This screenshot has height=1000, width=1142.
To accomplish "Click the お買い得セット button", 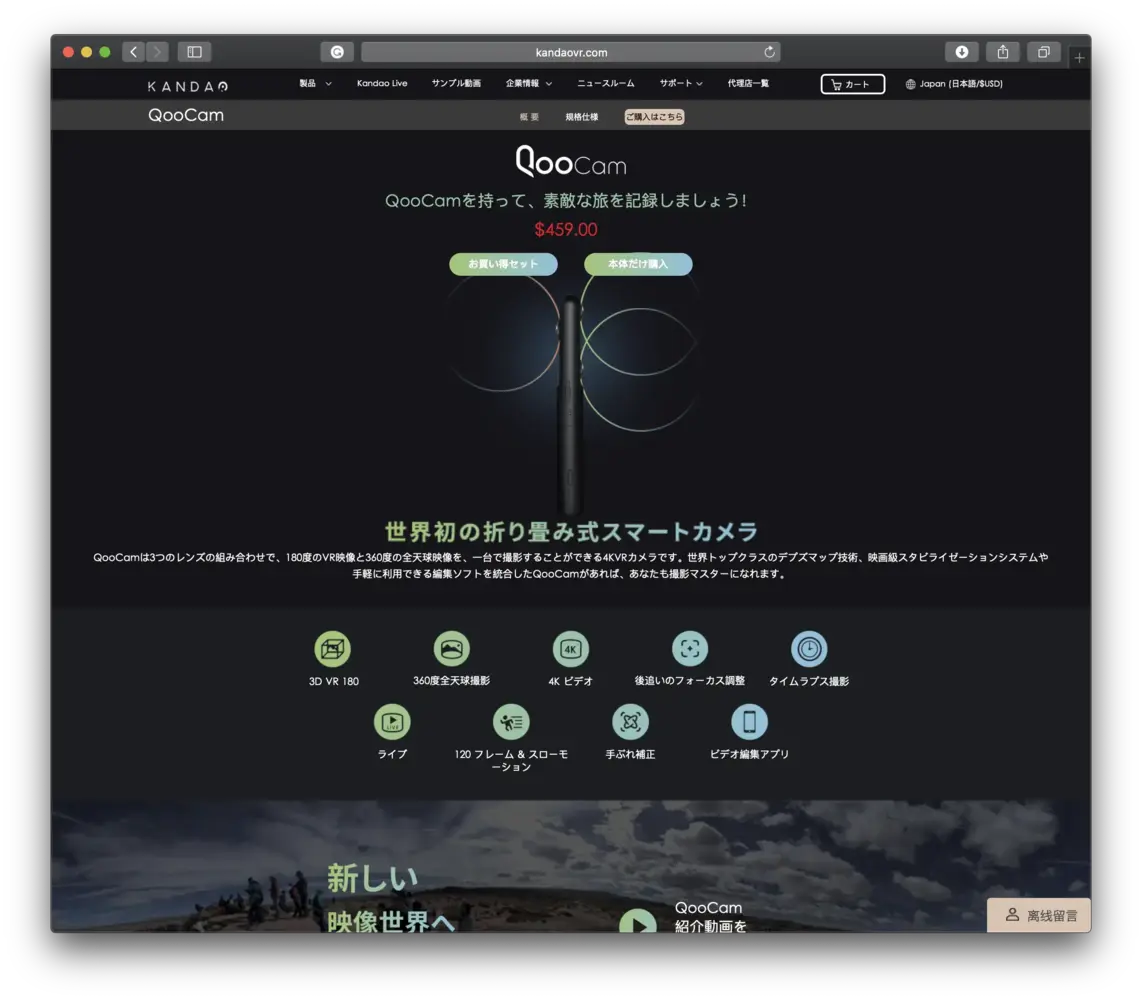I will tap(503, 264).
